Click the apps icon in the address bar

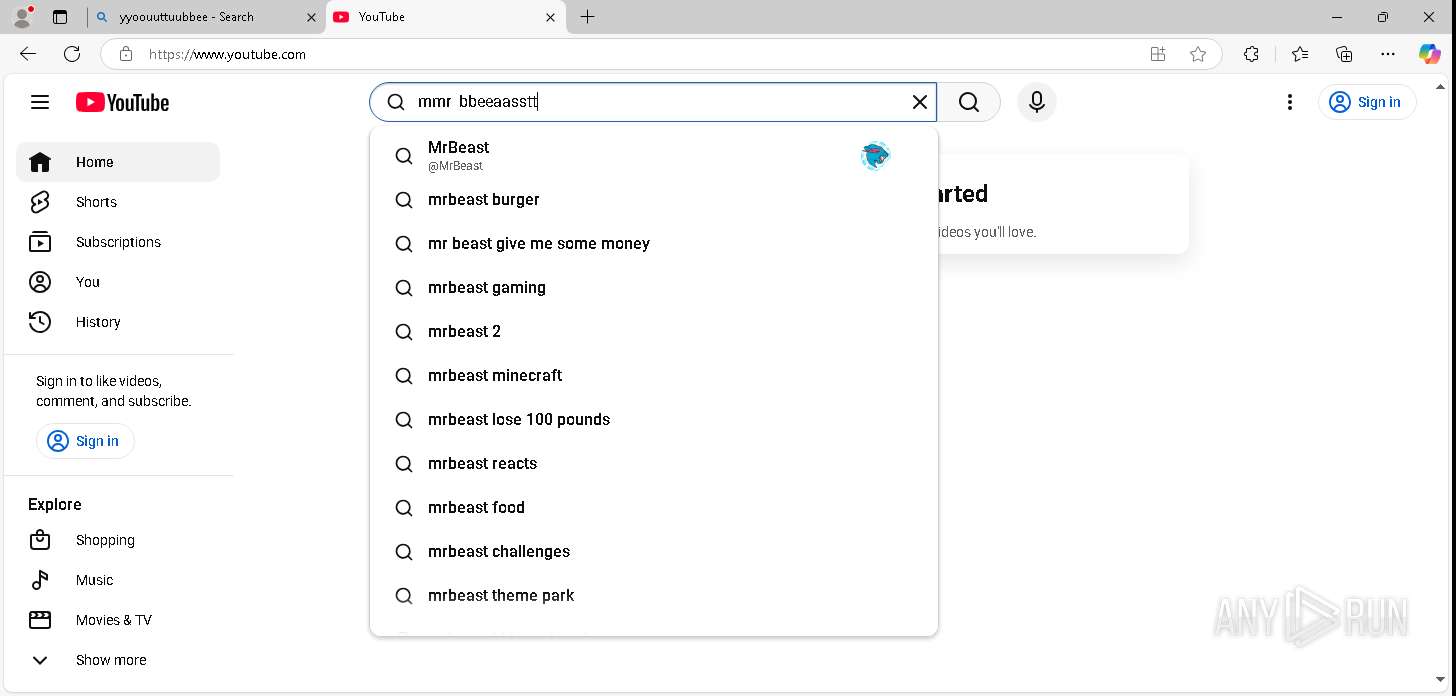click(1158, 54)
